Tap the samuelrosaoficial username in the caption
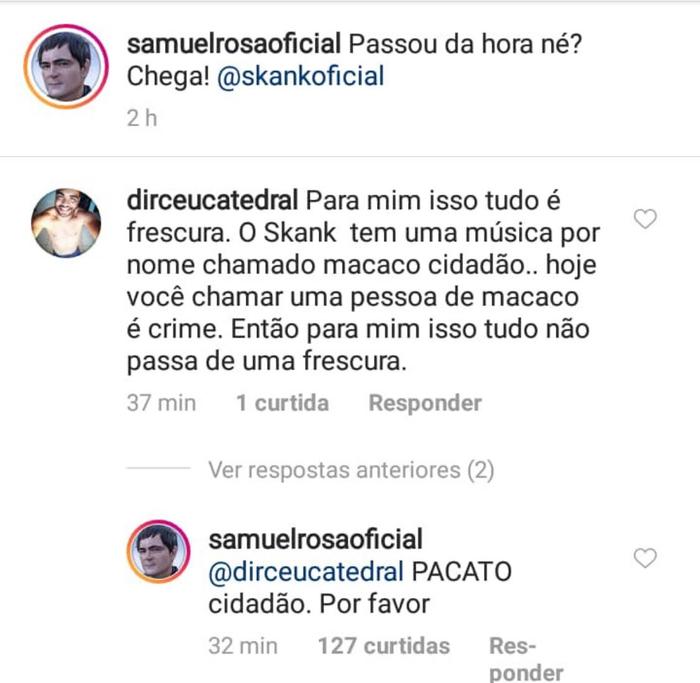Viewport: 700px width, 683px height. [234, 44]
